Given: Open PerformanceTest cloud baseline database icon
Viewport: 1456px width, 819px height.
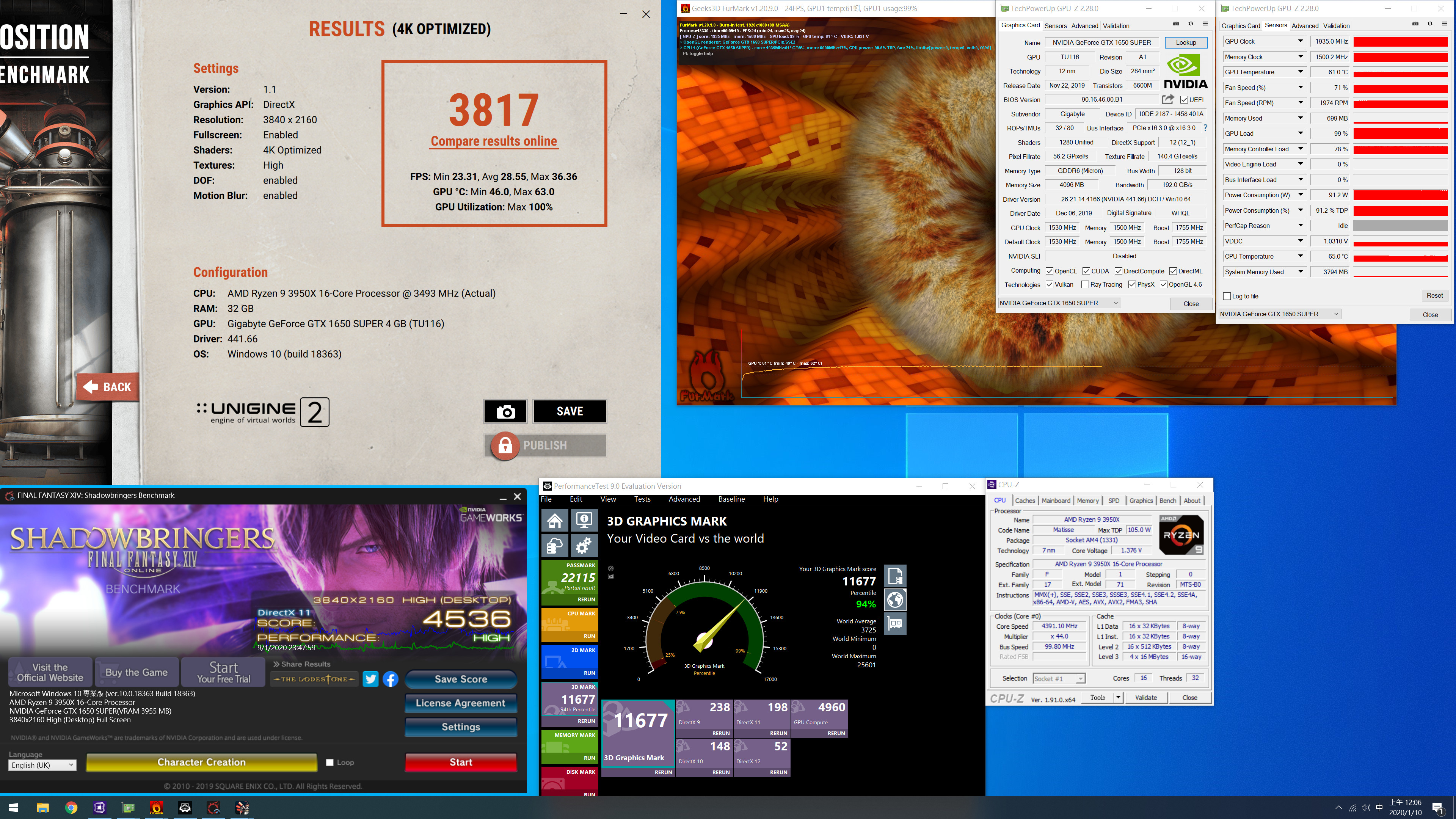Looking at the screenshot, I should coord(554,546).
